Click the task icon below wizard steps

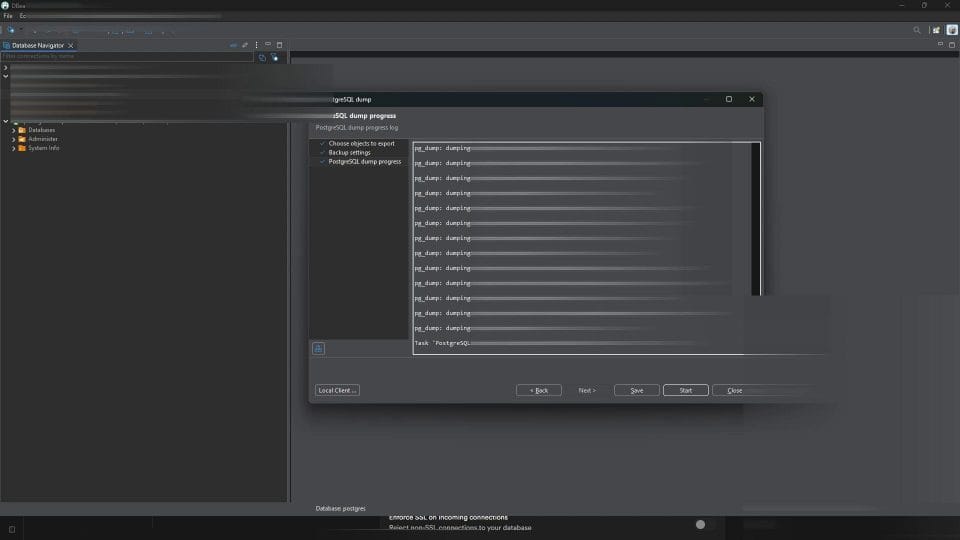tap(318, 348)
